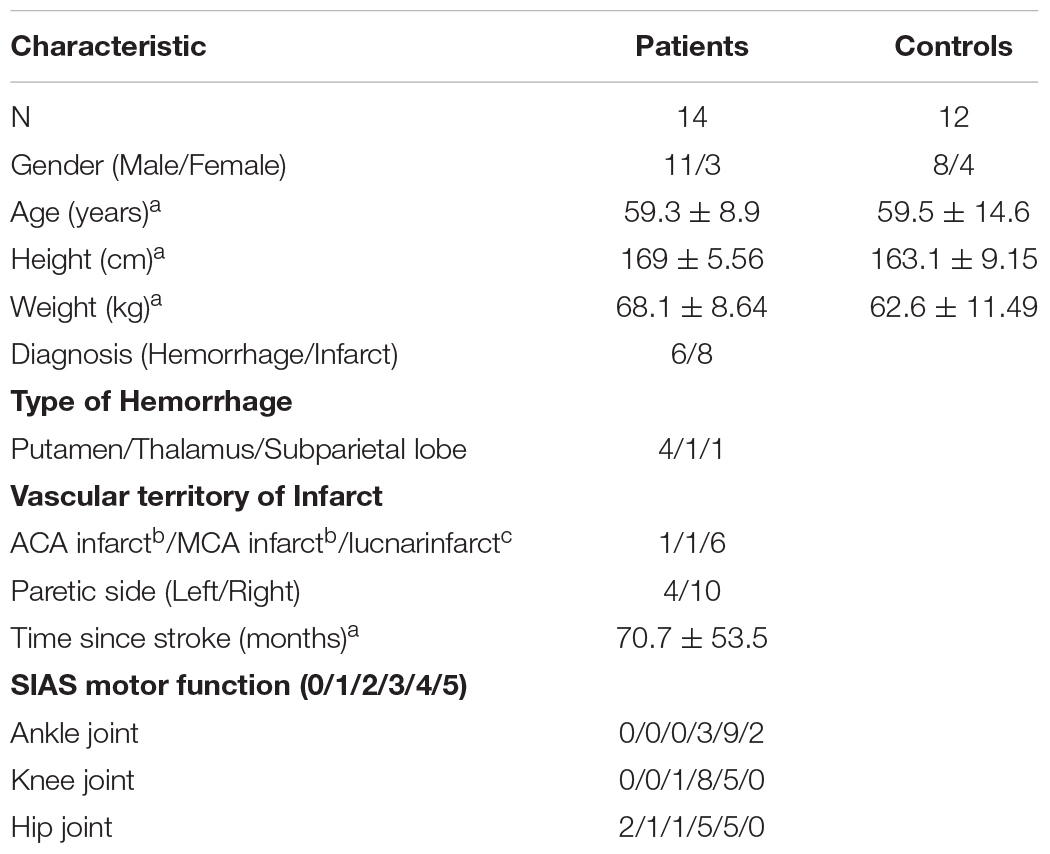This screenshot has width=1050, height=854.
Task: Click Hip joint score 2/1/1/5/5/0
Action: [x=692, y=828]
